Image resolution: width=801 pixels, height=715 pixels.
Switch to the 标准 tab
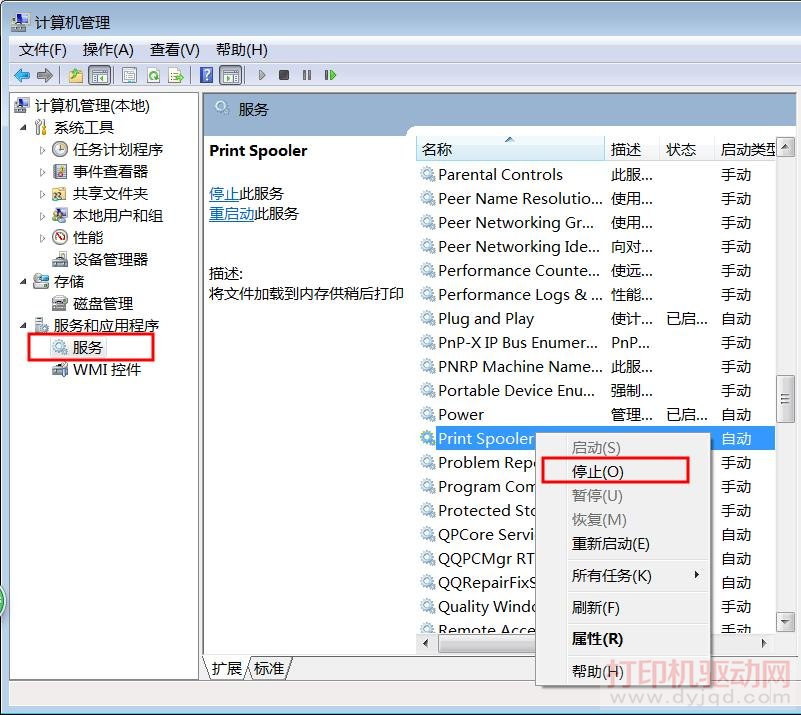pyautogui.click(x=269, y=669)
